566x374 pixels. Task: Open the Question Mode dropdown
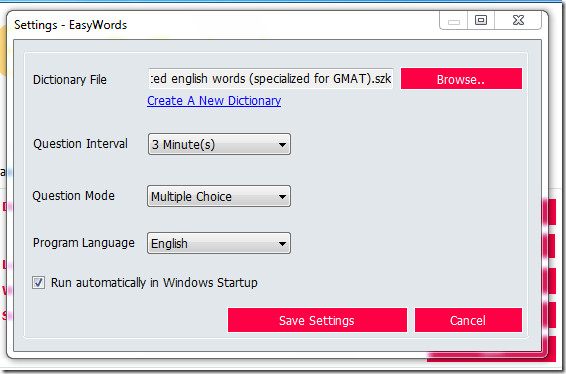[219, 196]
